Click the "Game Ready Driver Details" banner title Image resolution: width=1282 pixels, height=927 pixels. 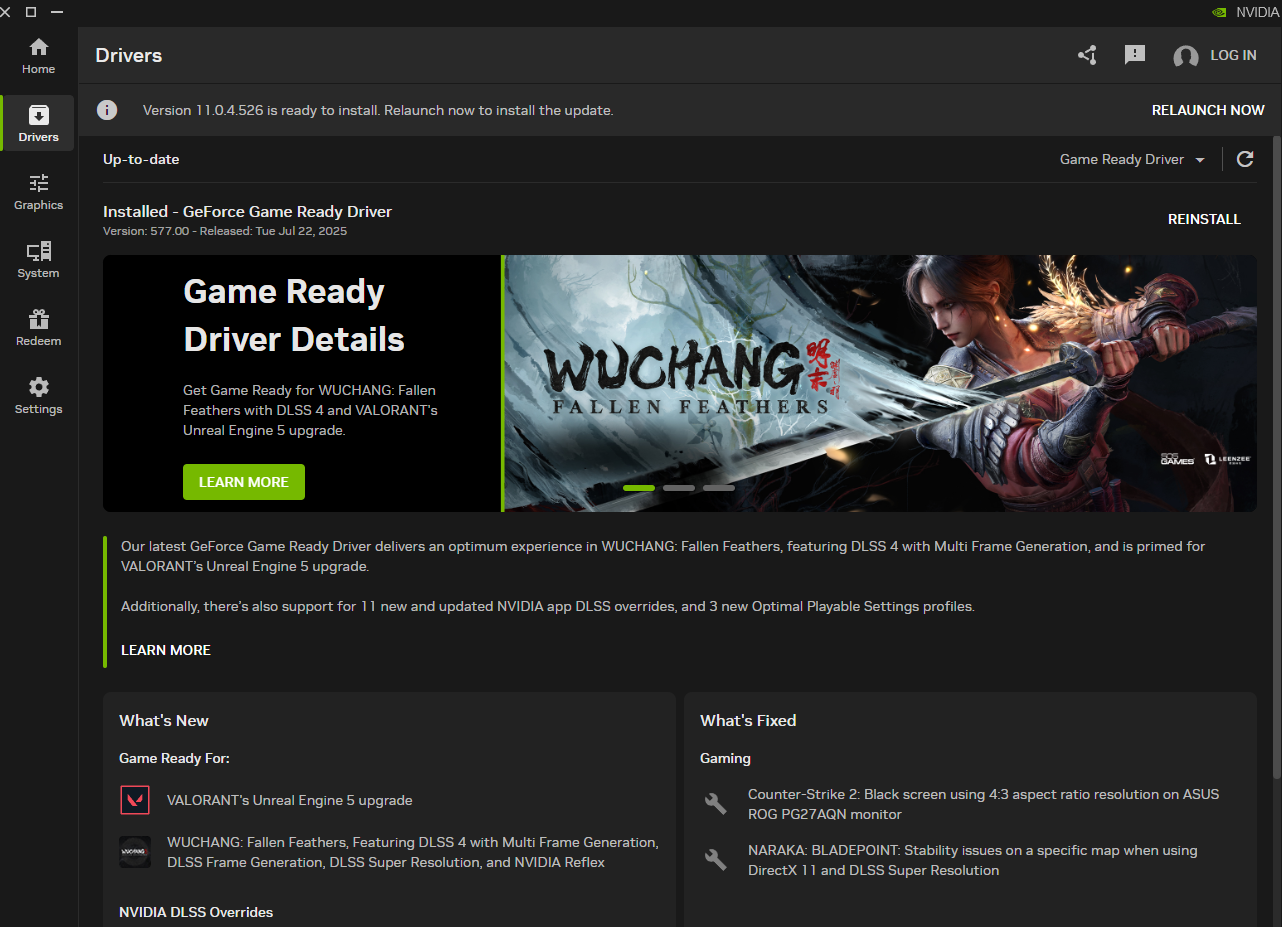click(x=294, y=315)
